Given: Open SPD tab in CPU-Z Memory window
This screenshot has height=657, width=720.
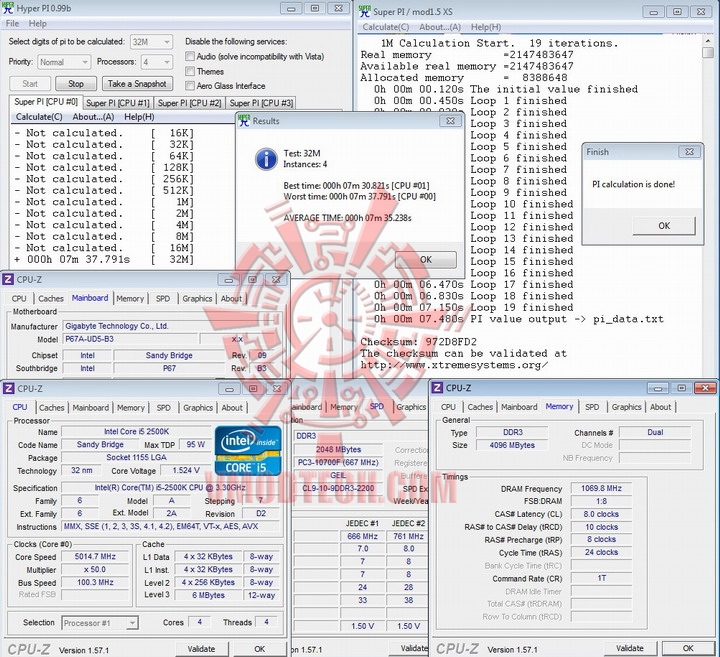Looking at the screenshot, I should (x=592, y=407).
